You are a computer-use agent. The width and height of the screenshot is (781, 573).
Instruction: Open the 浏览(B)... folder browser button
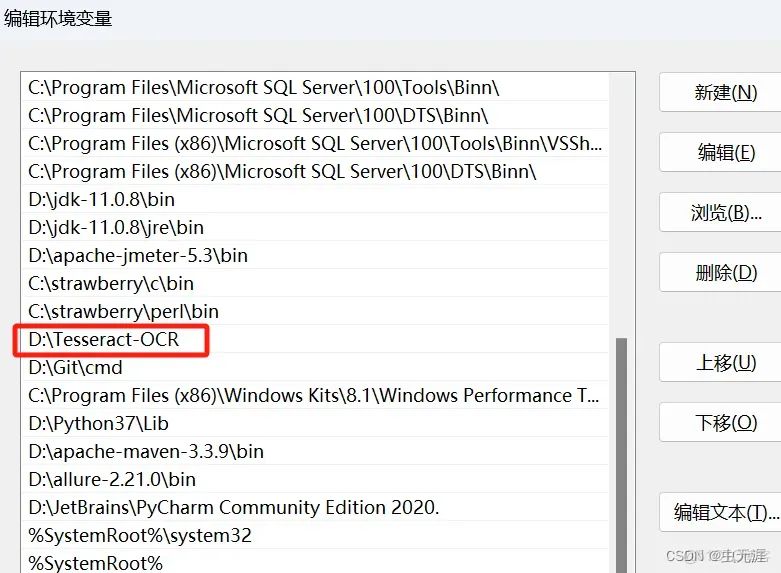(721, 212)
